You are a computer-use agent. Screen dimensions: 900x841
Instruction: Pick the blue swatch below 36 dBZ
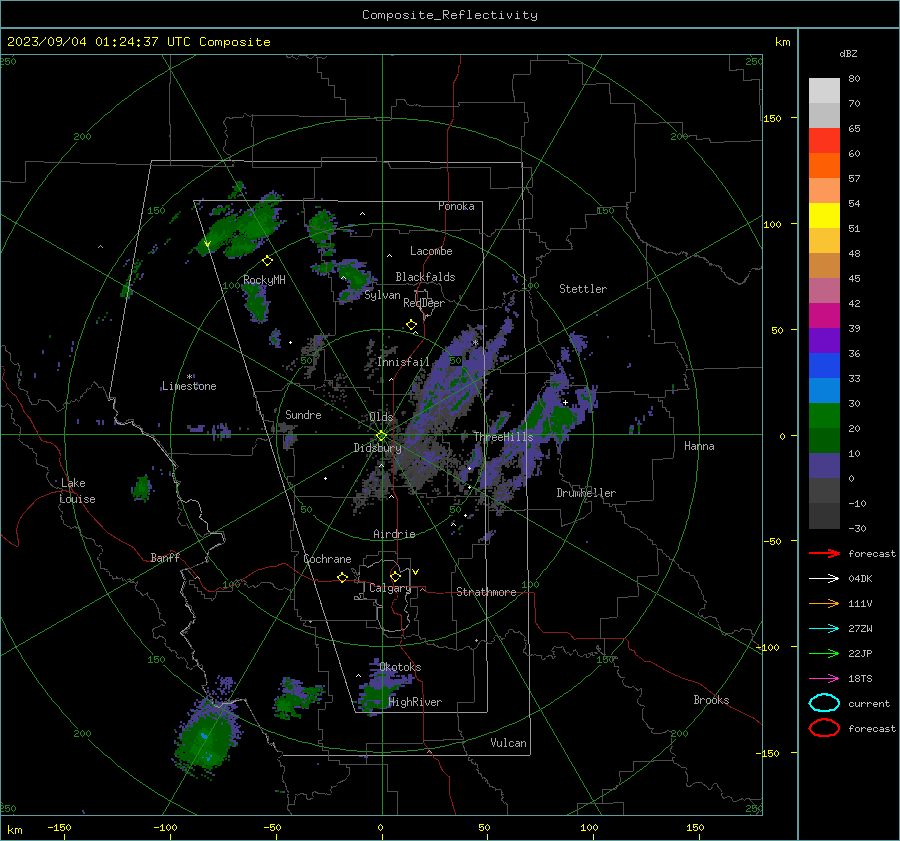pyautogui.click(x=824, y=366)
